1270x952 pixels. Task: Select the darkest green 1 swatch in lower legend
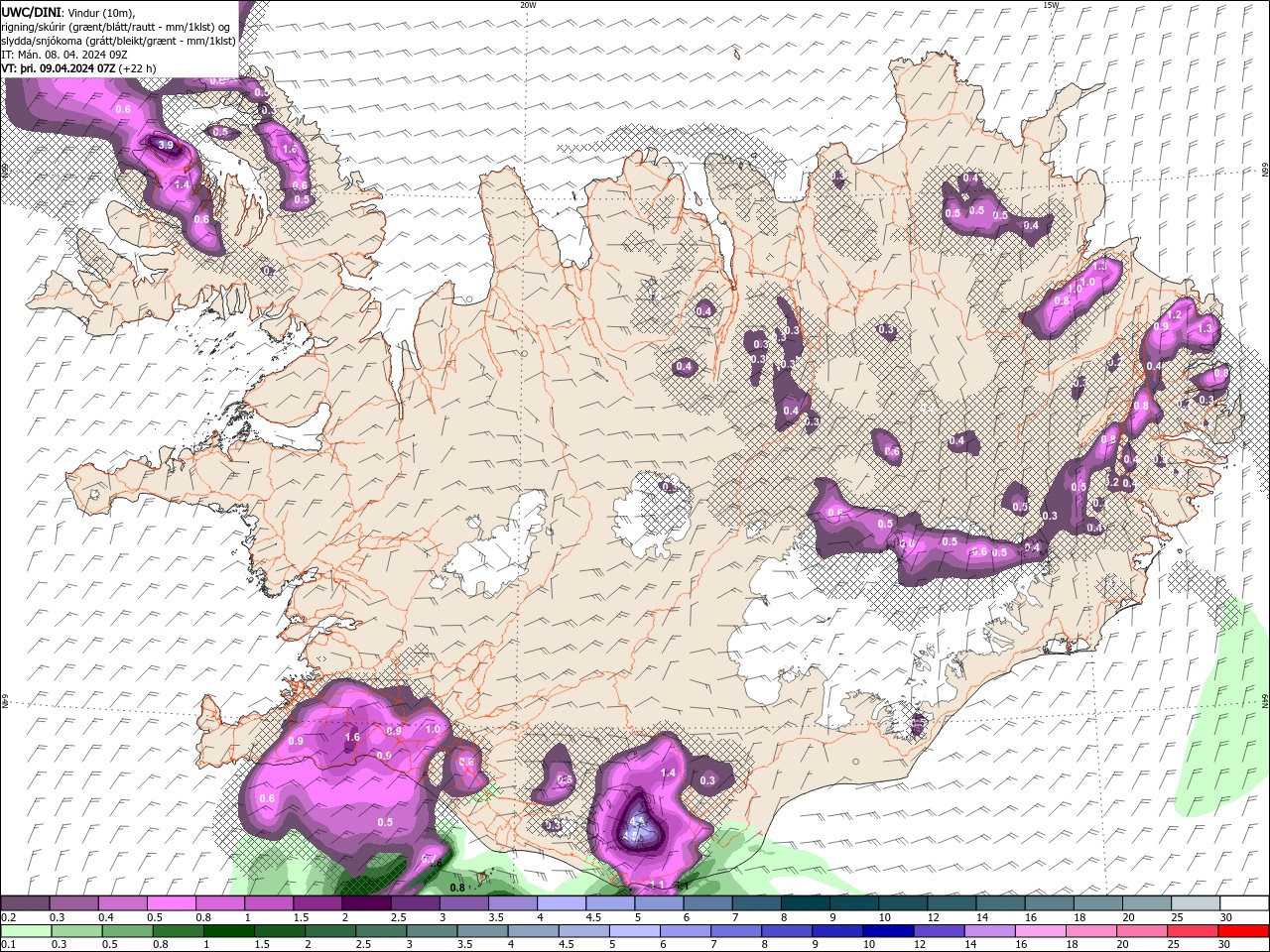(229, 931)
